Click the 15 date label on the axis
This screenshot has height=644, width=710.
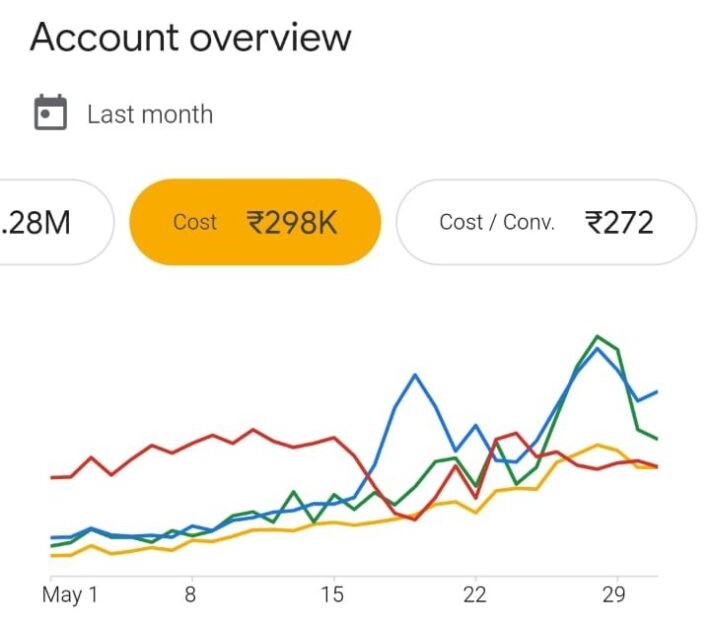(332, 595)
